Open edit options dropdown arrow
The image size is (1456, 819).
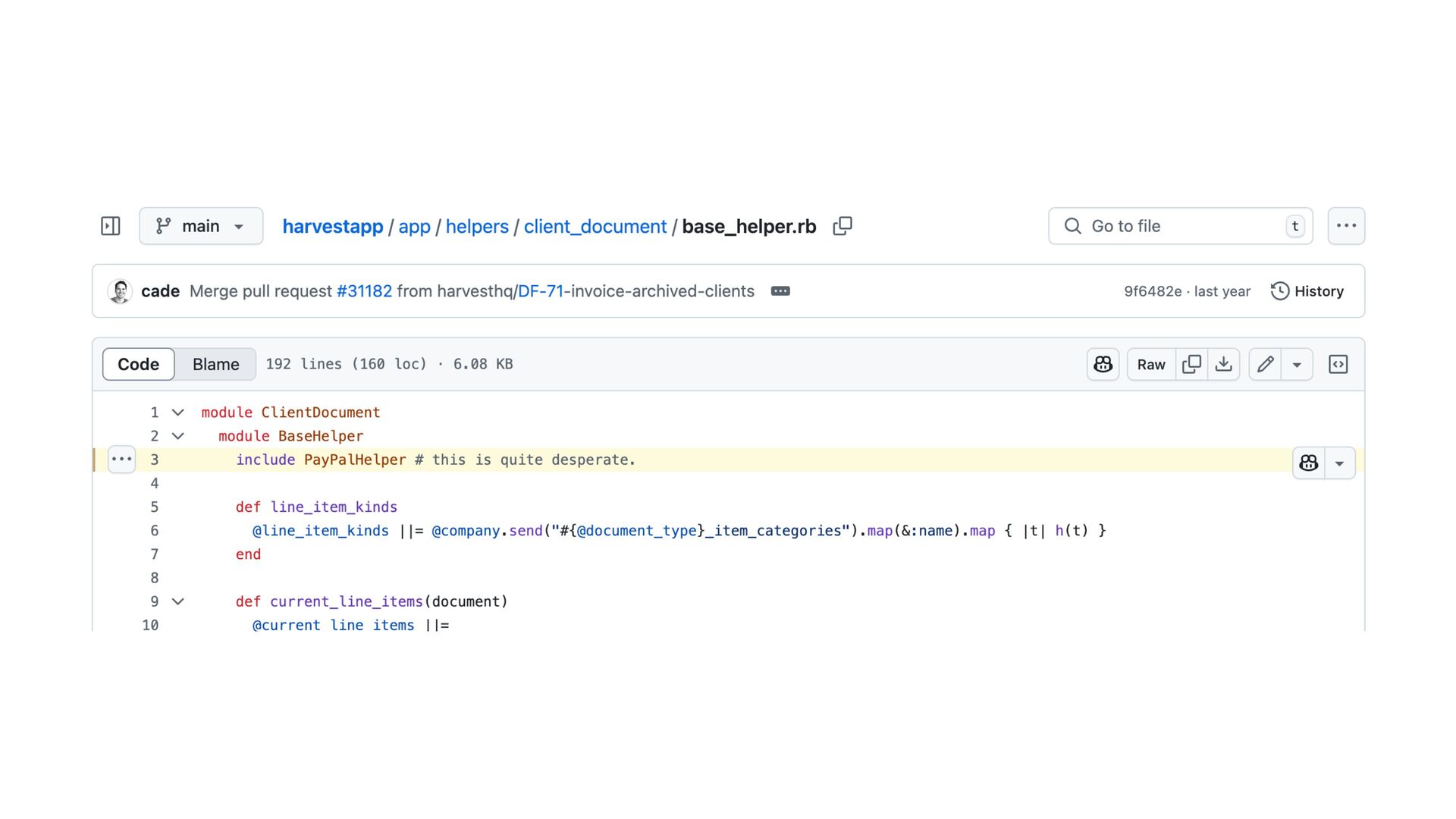[1297, 365]
